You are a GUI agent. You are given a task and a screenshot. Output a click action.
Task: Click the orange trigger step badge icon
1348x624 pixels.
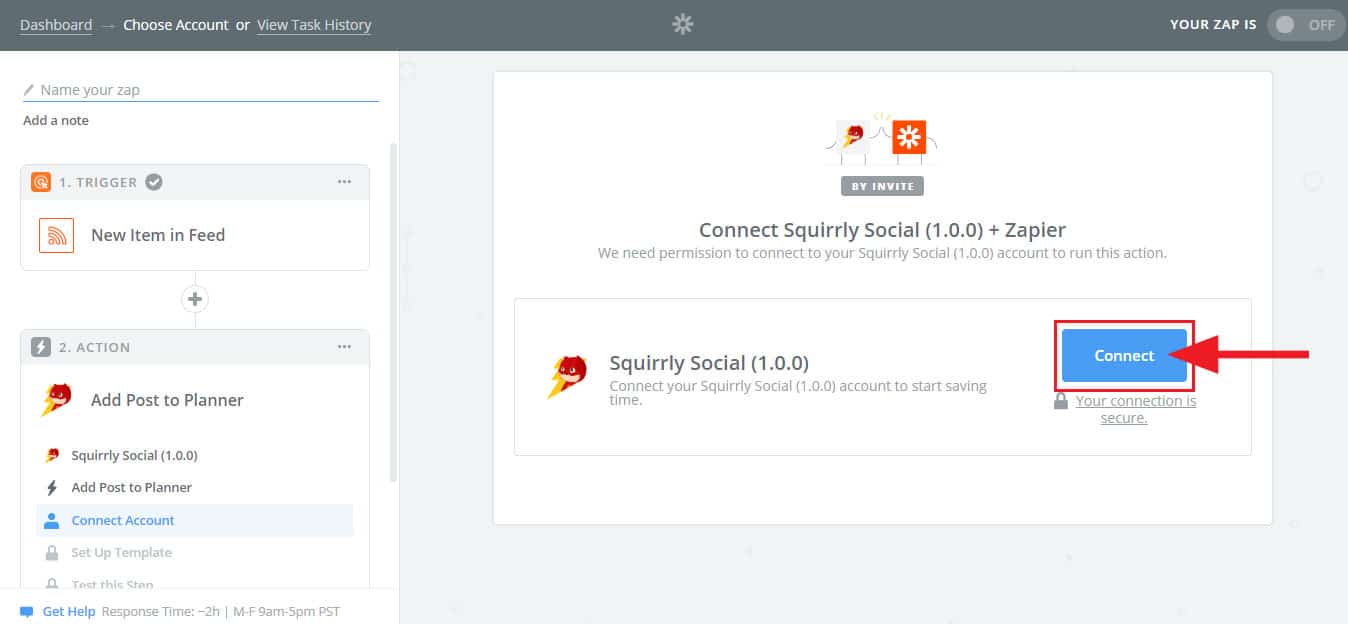41,182
